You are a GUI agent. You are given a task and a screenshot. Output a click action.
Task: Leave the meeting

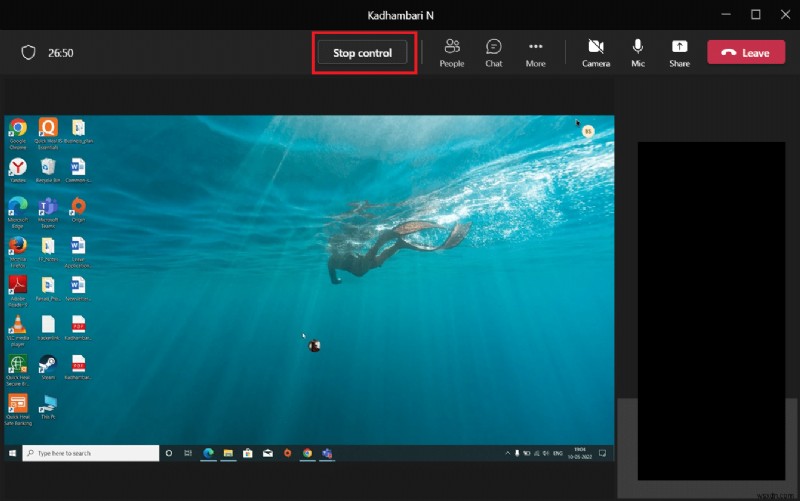point(746,53)
